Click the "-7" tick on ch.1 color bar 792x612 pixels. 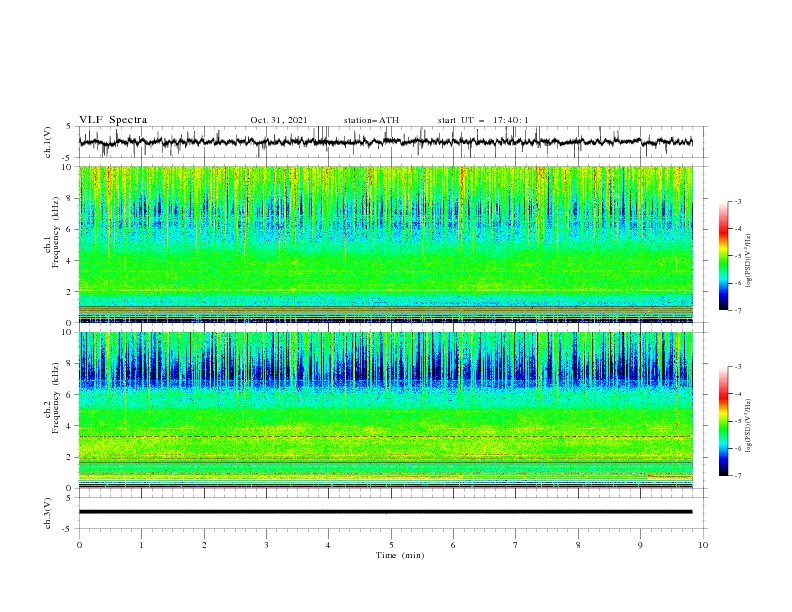[x=737, y=310]
